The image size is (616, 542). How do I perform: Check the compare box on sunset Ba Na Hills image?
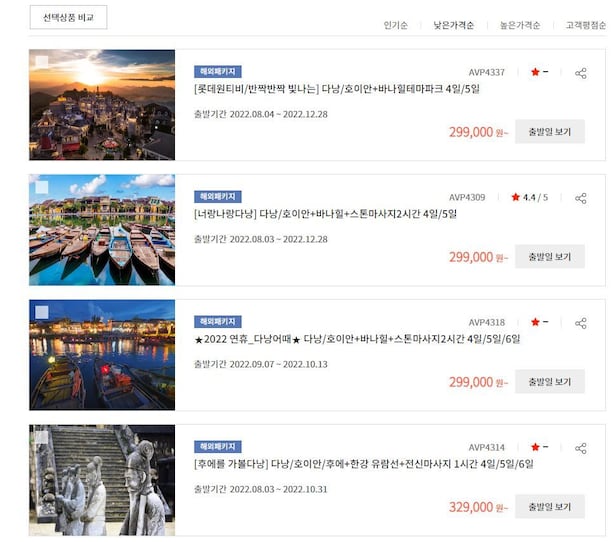point(42,62)
